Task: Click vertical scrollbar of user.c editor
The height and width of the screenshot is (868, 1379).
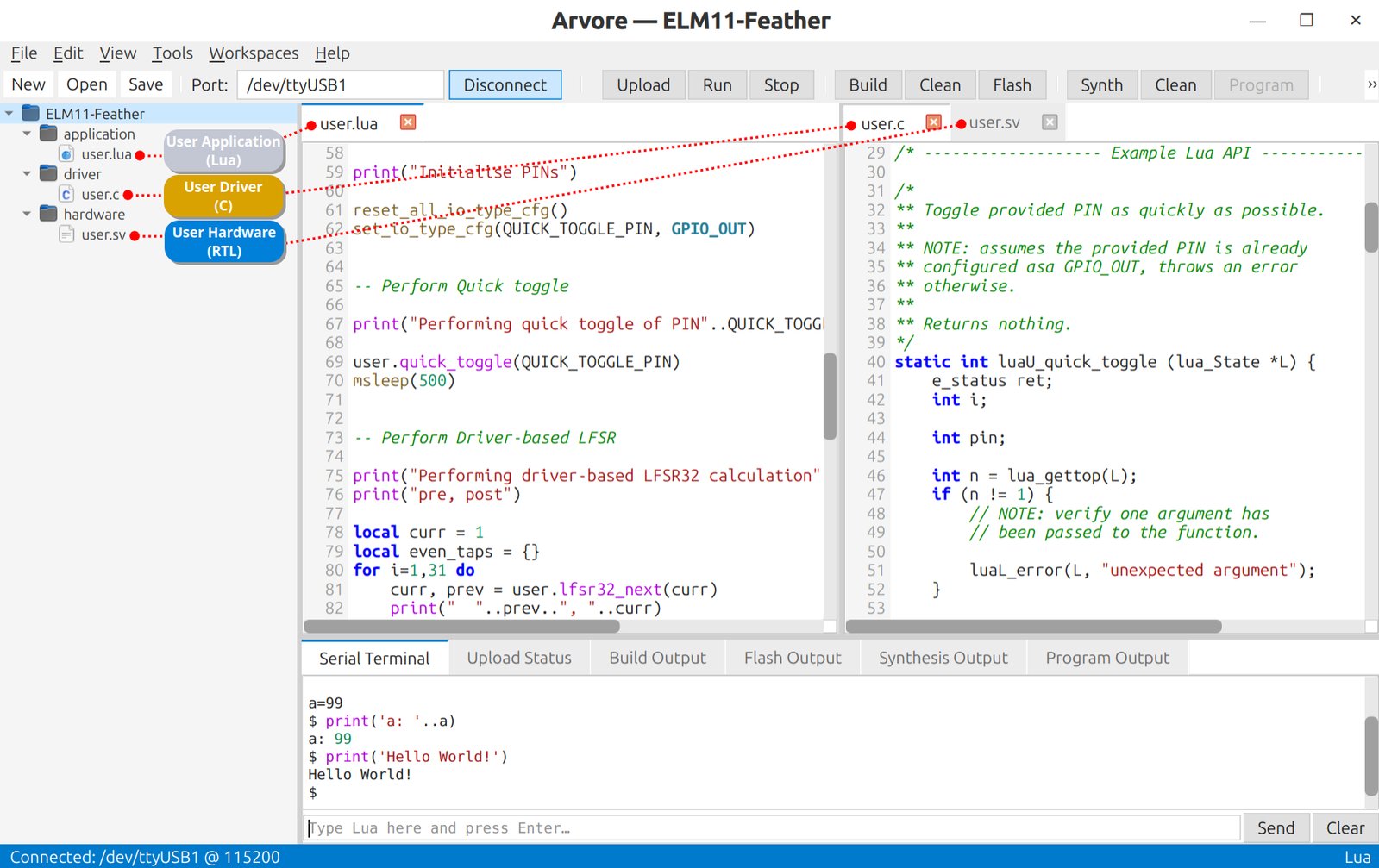Action: click(x=1371, y=228)
